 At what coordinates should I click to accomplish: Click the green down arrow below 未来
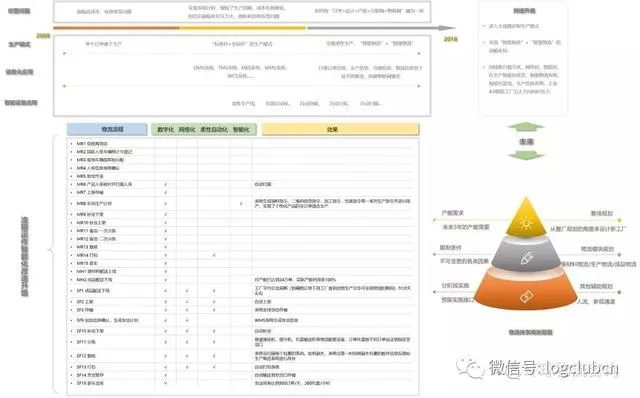tap(526, 155)
